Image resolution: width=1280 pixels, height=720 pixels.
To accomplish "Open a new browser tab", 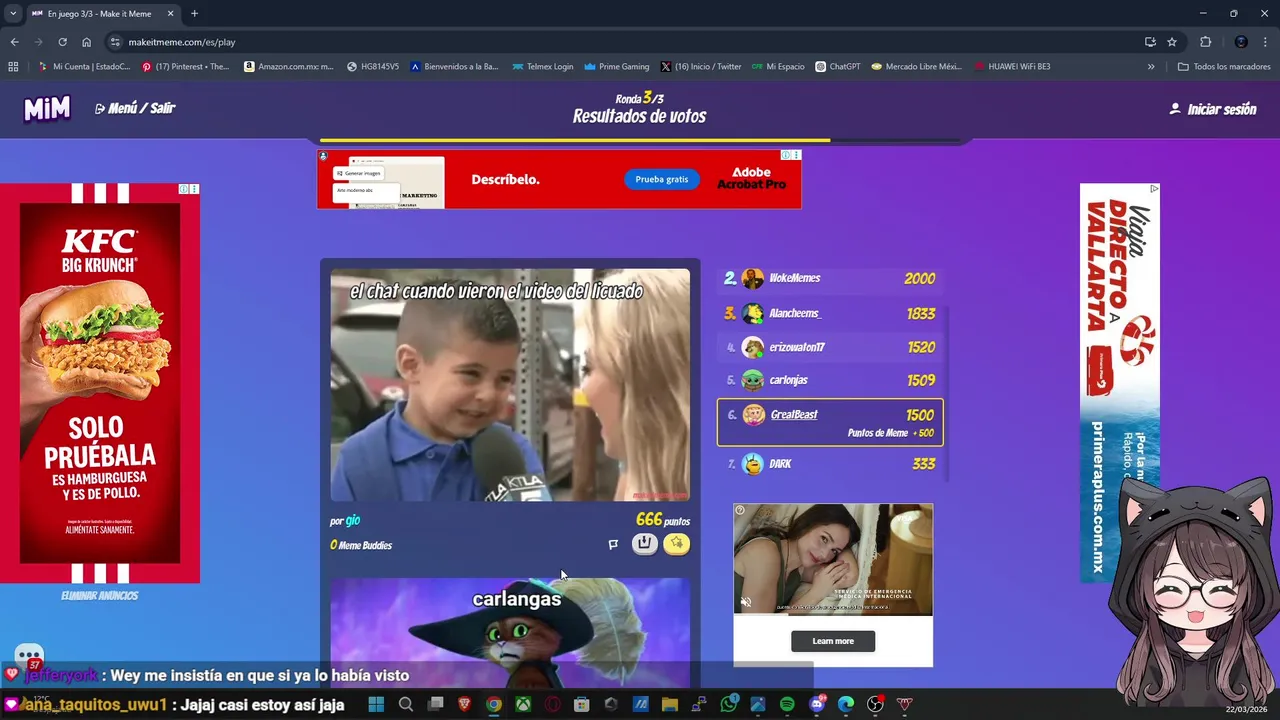I will tap(194, 14).
